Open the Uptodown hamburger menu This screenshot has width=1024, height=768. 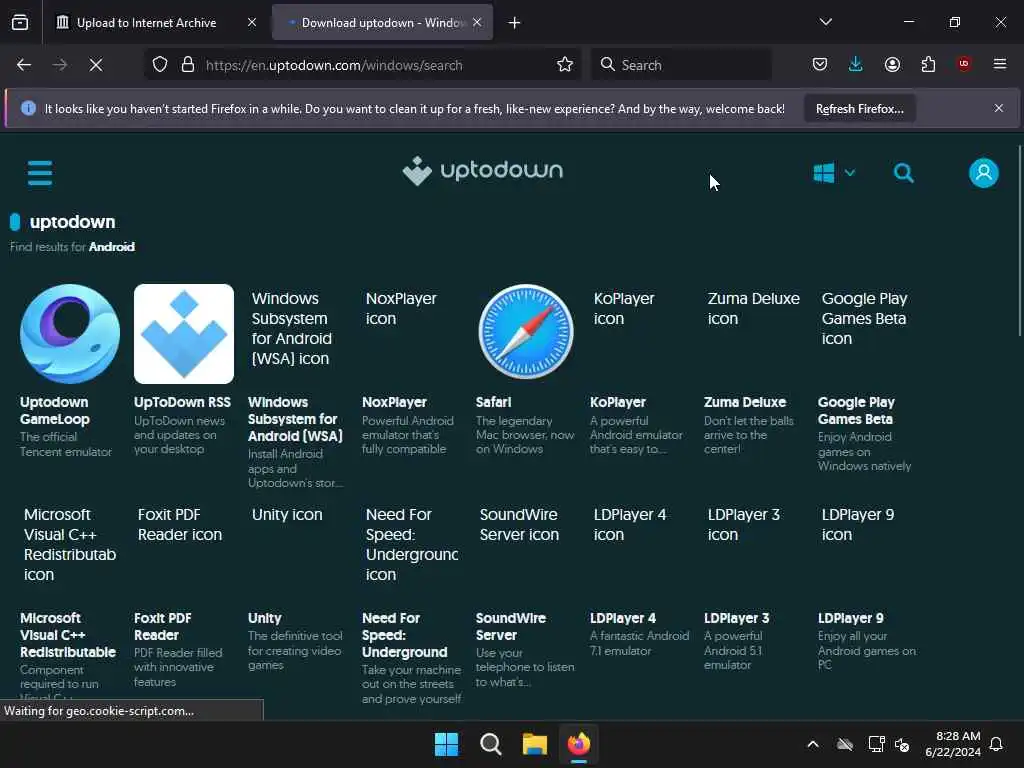[x=40, y=173]
